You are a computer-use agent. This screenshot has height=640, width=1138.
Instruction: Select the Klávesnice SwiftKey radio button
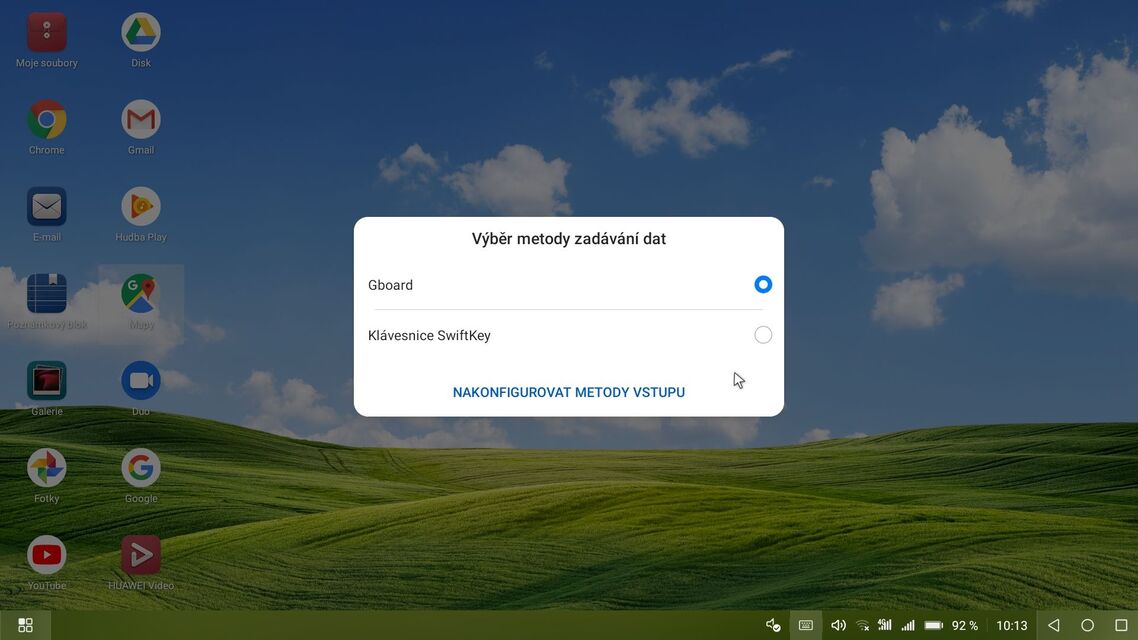(762, 335)
